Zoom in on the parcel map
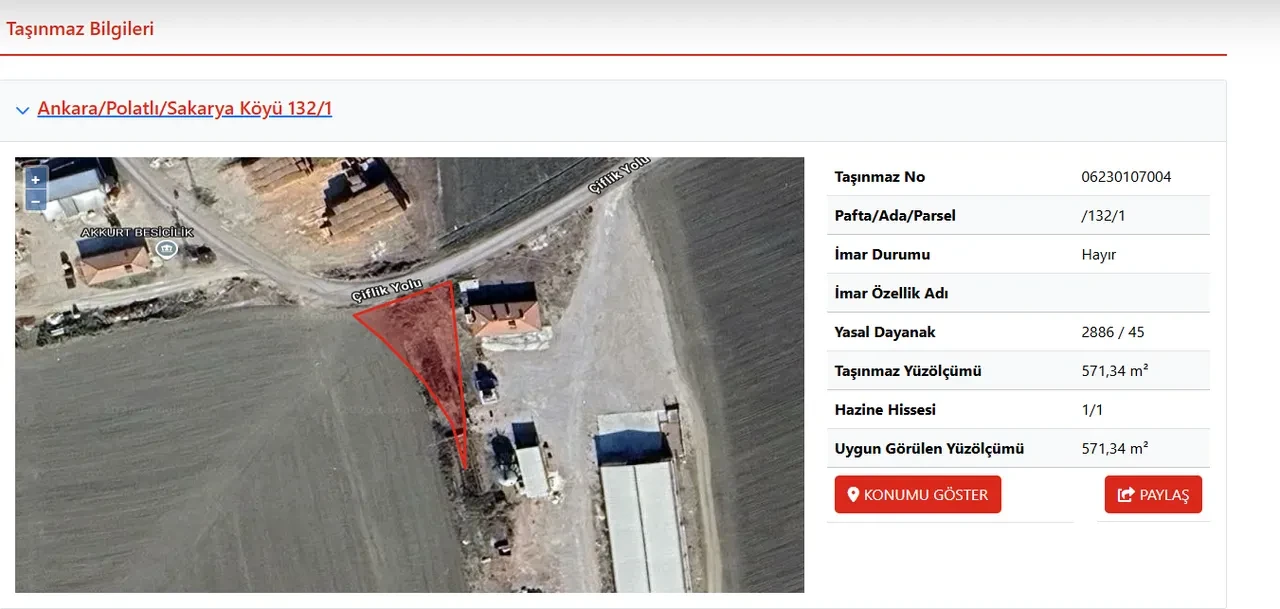 coord(35,179)
